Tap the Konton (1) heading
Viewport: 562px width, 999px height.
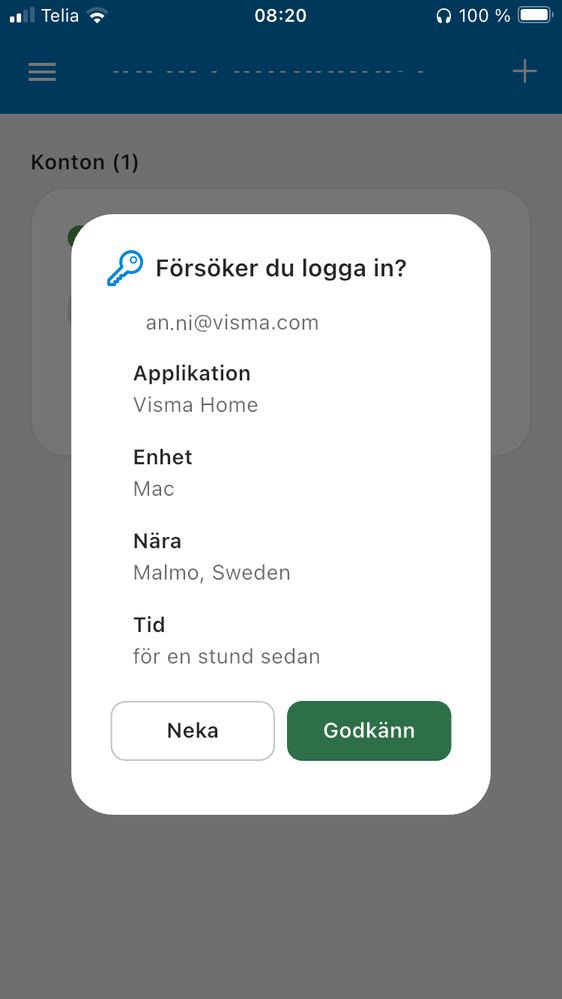click(85, 162)
